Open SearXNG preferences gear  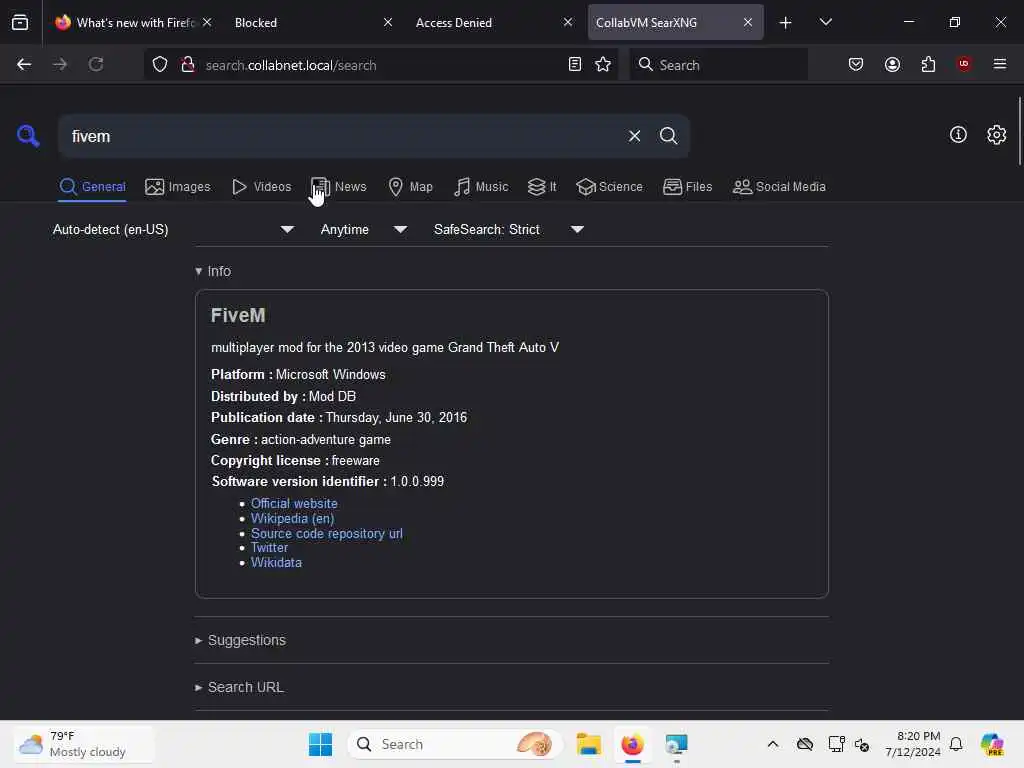tap(996, 135)
